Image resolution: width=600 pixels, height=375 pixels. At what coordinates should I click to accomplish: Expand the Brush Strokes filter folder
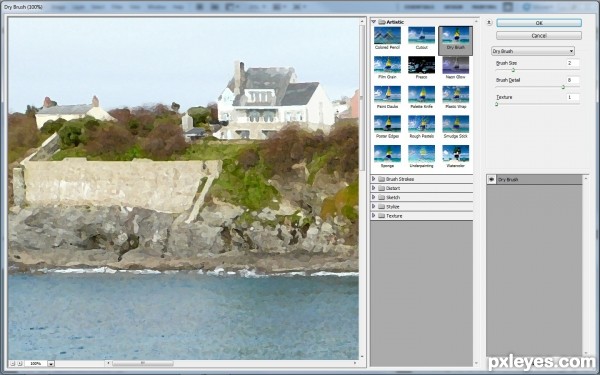coord(373,179)
